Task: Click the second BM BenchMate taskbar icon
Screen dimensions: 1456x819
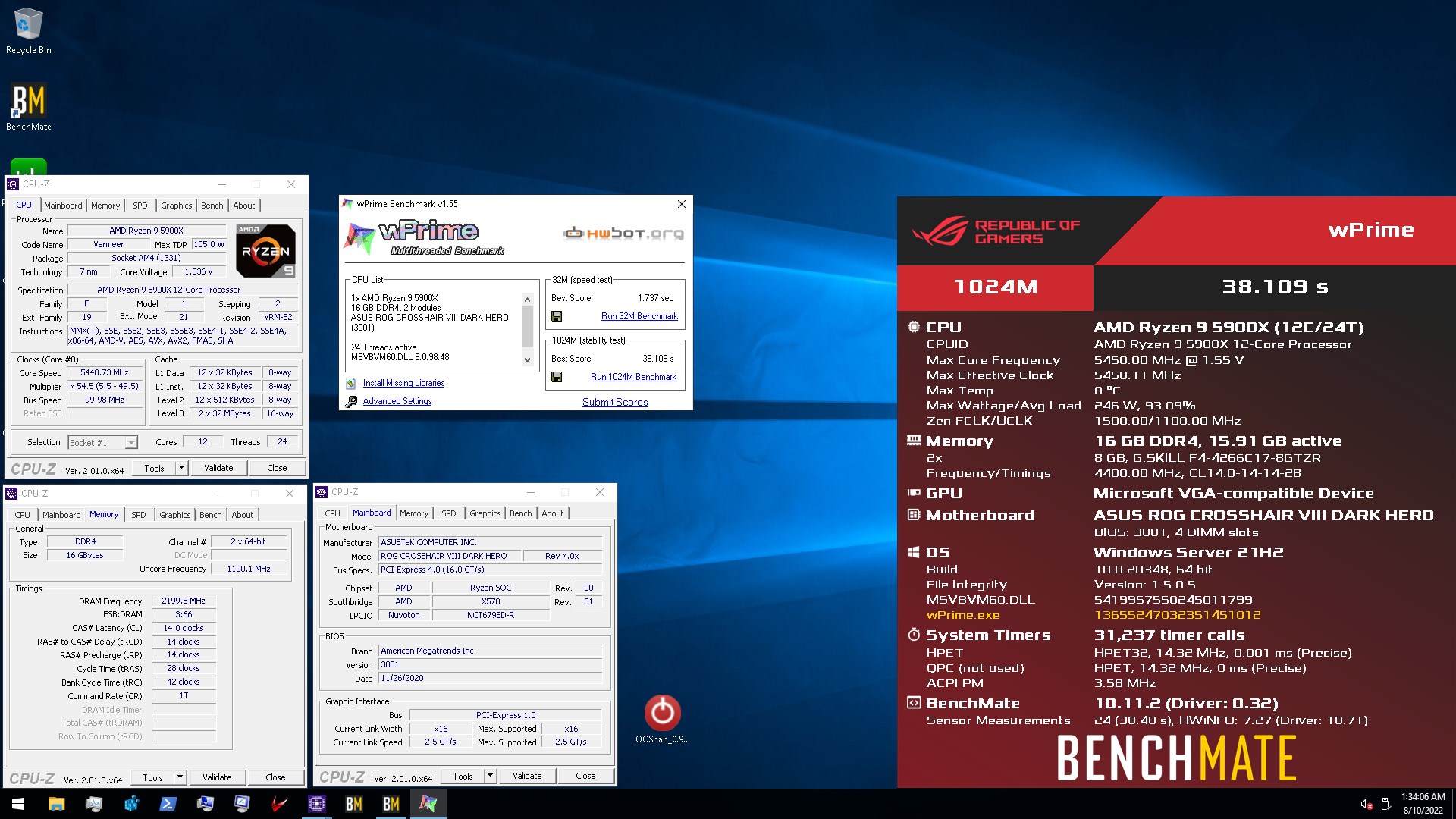Action: [391, 804]
